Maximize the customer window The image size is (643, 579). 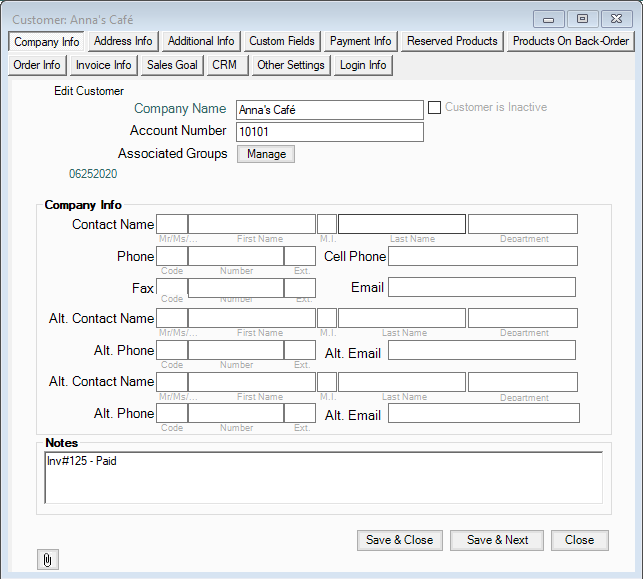582,18
